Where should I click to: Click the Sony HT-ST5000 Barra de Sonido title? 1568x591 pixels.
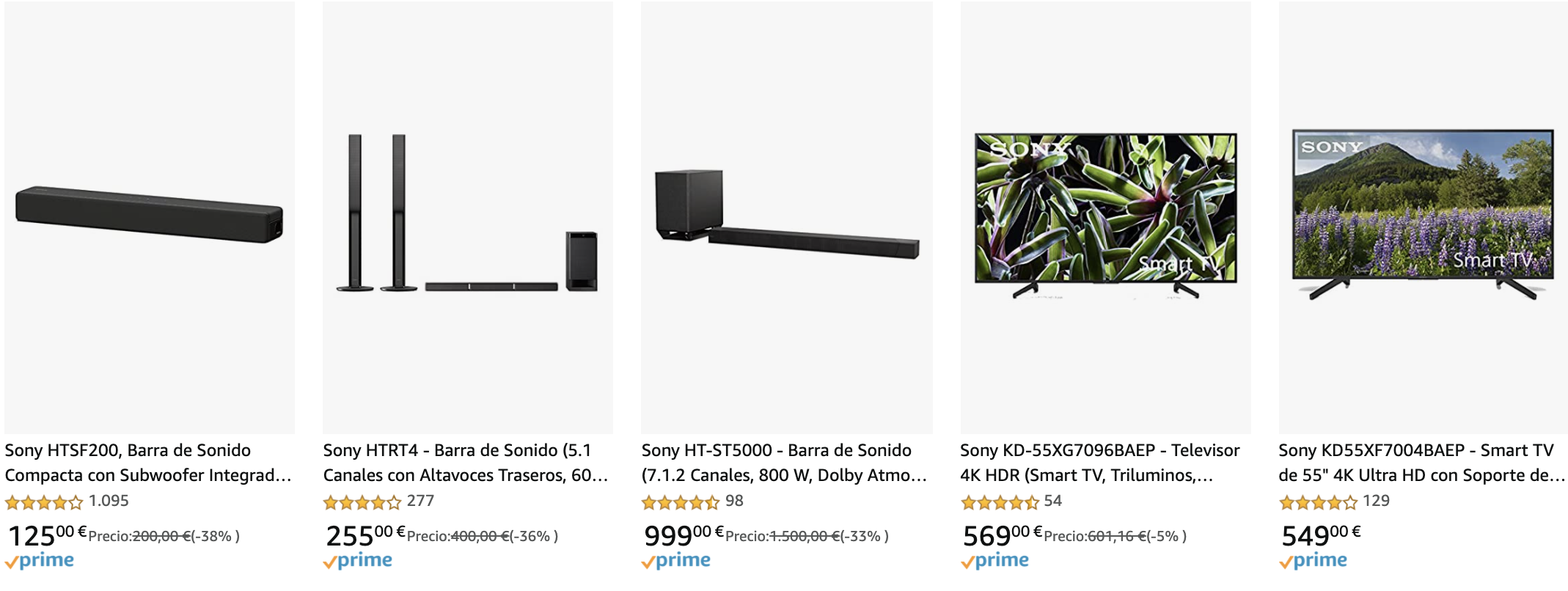tap(785, 463)
